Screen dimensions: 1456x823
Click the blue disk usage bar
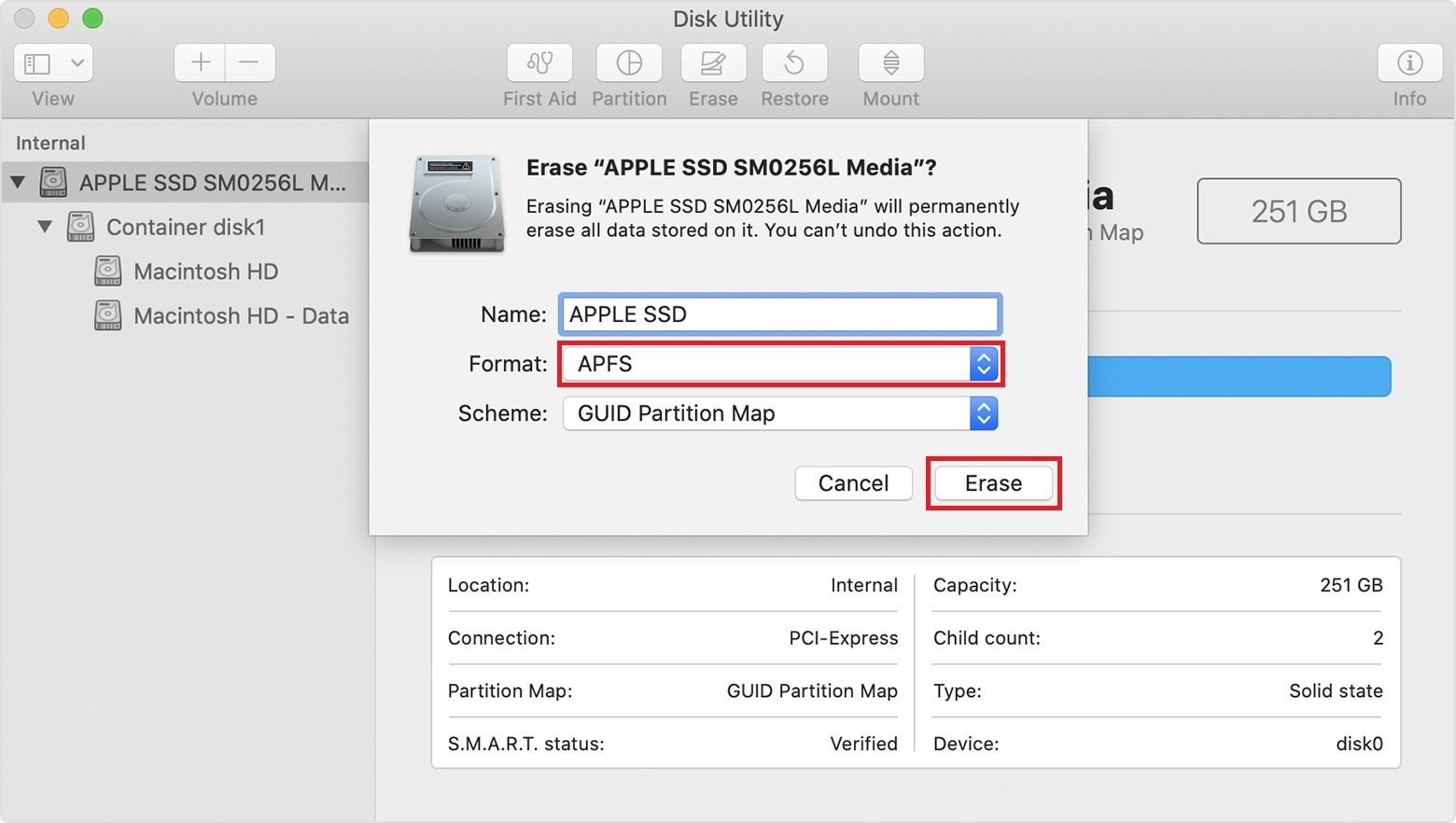(1239, 376)
